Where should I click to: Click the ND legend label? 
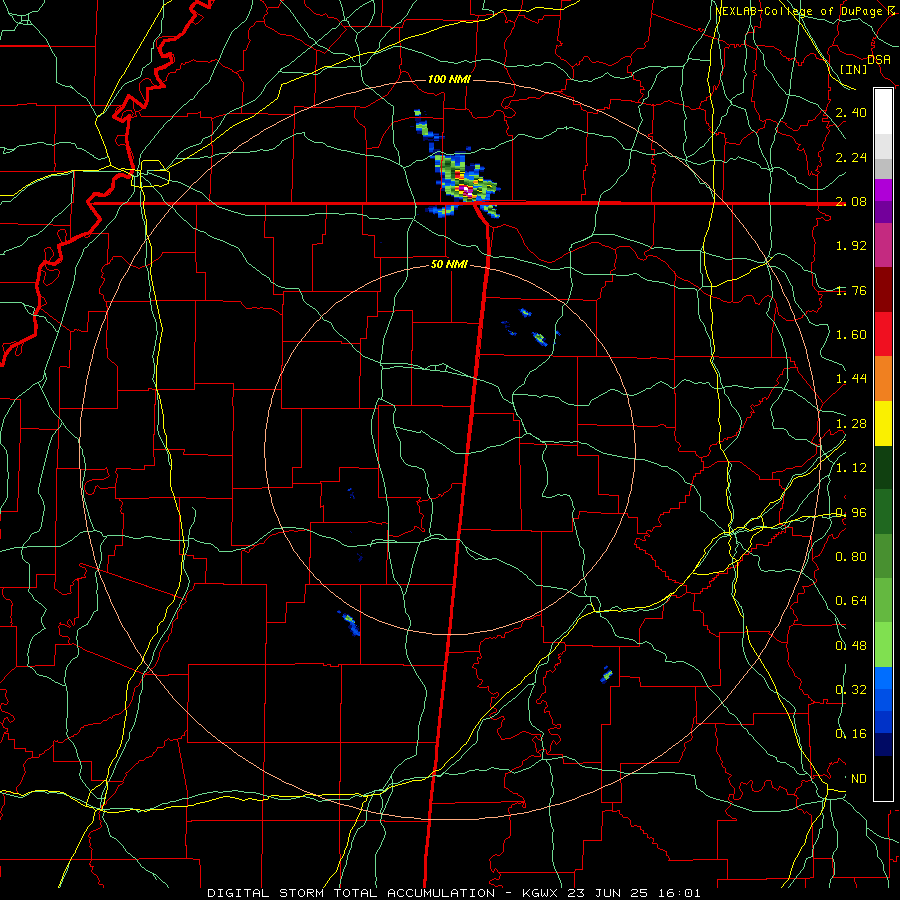pyautogui.click(x=859, y=779)
